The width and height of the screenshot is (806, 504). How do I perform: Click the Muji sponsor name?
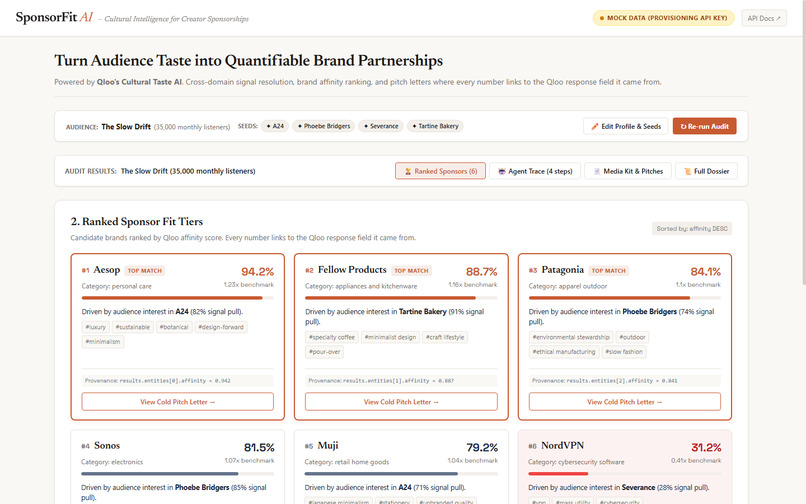click(328, 446)
